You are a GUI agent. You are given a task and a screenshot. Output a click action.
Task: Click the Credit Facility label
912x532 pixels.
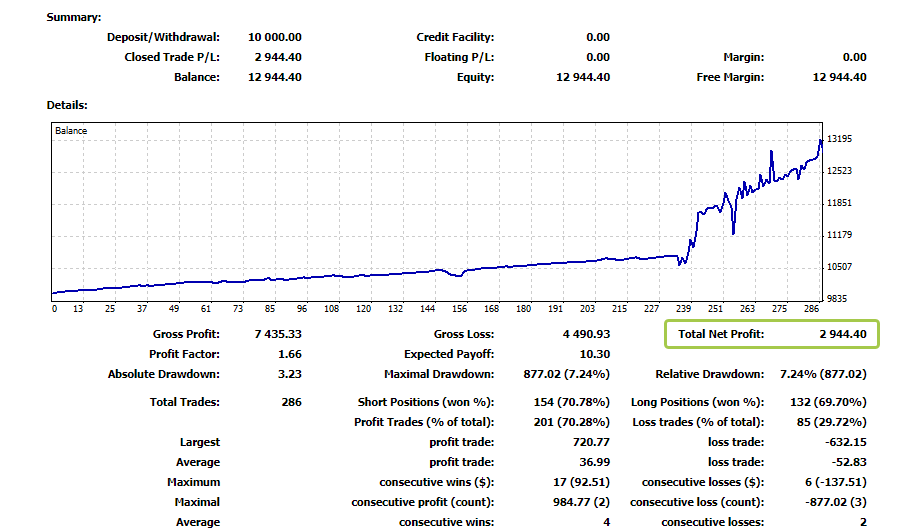coord(455,37)
